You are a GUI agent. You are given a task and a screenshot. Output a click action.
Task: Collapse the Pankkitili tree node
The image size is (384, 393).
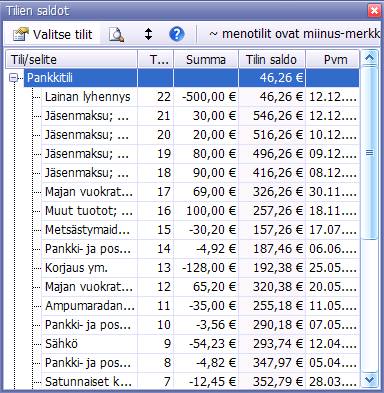[14, 78]
